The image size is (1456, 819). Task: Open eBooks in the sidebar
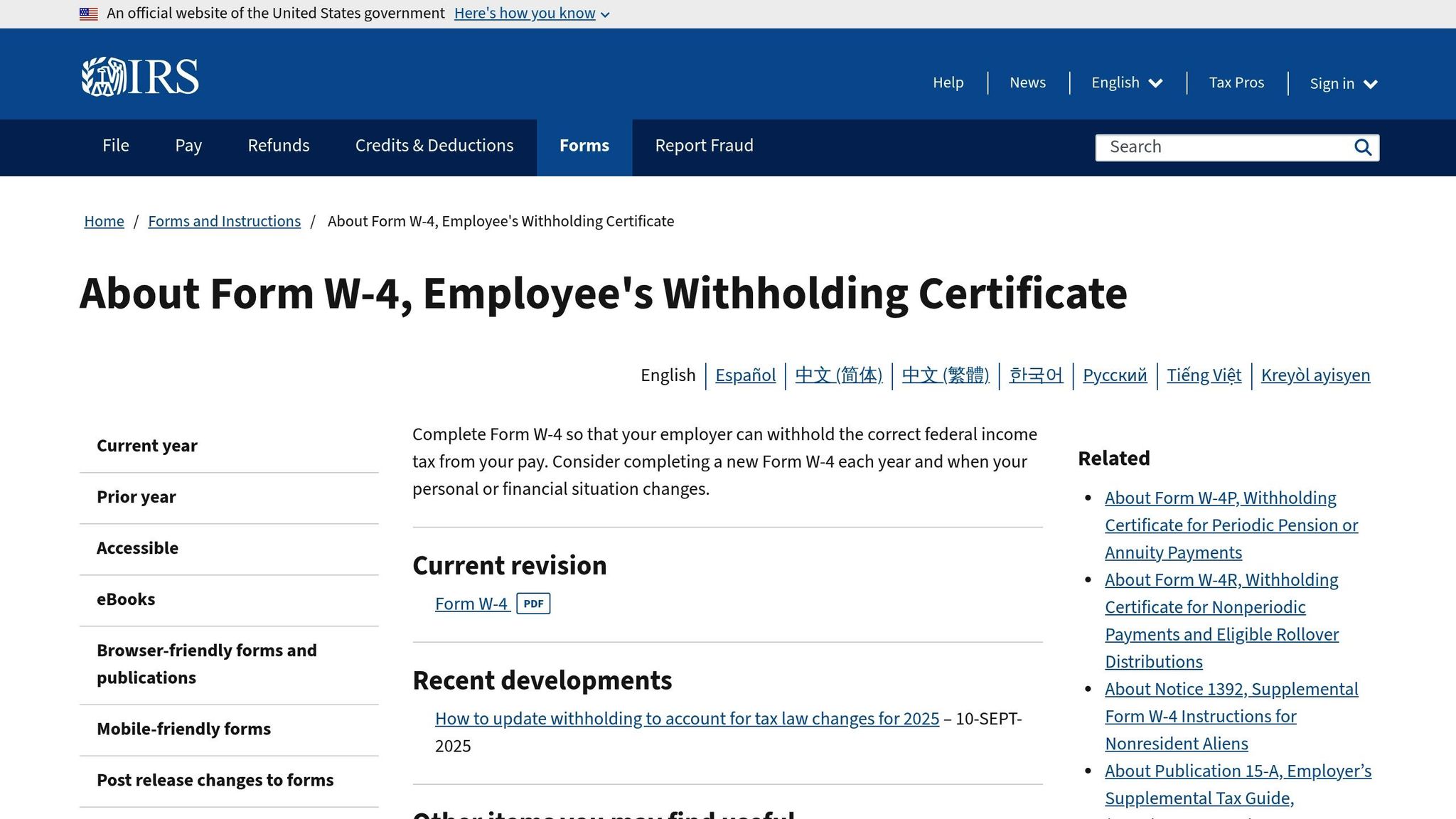pos(229,600)
